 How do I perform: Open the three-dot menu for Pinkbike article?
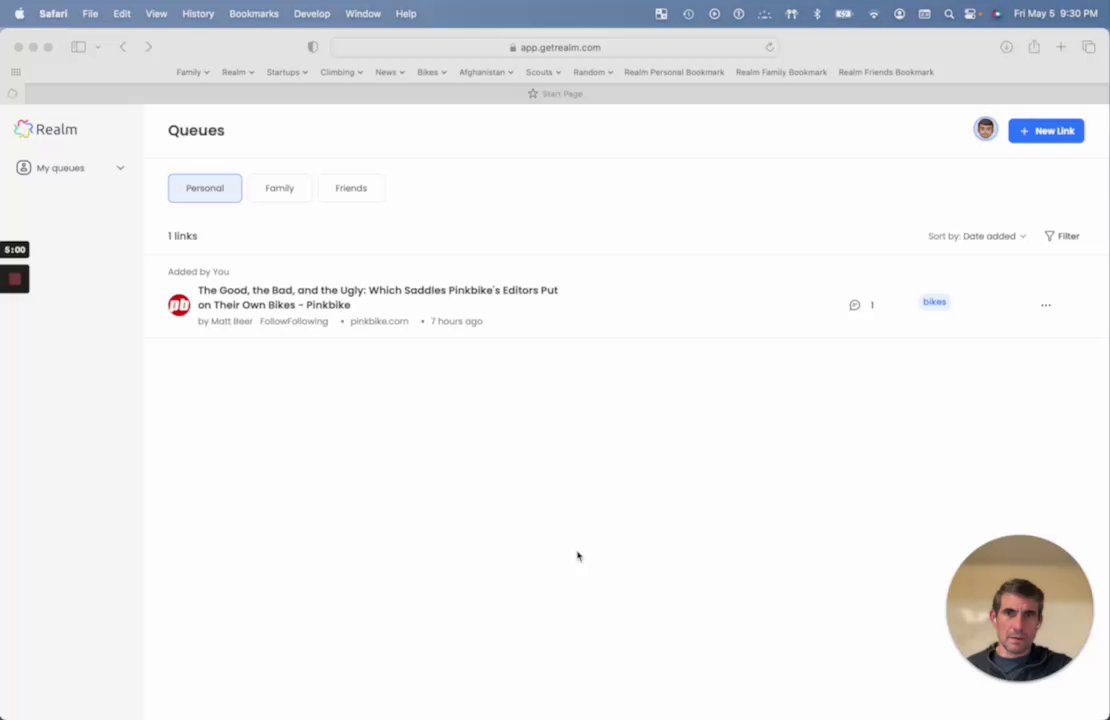click(x=1046, y=305)
